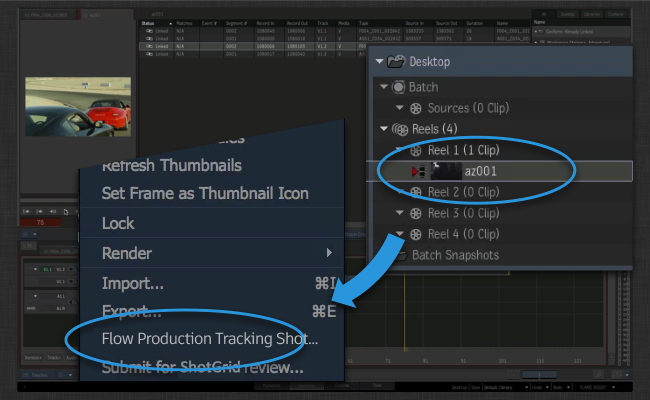Select the az001 clip in Reel 1

[x=500, y=171]
